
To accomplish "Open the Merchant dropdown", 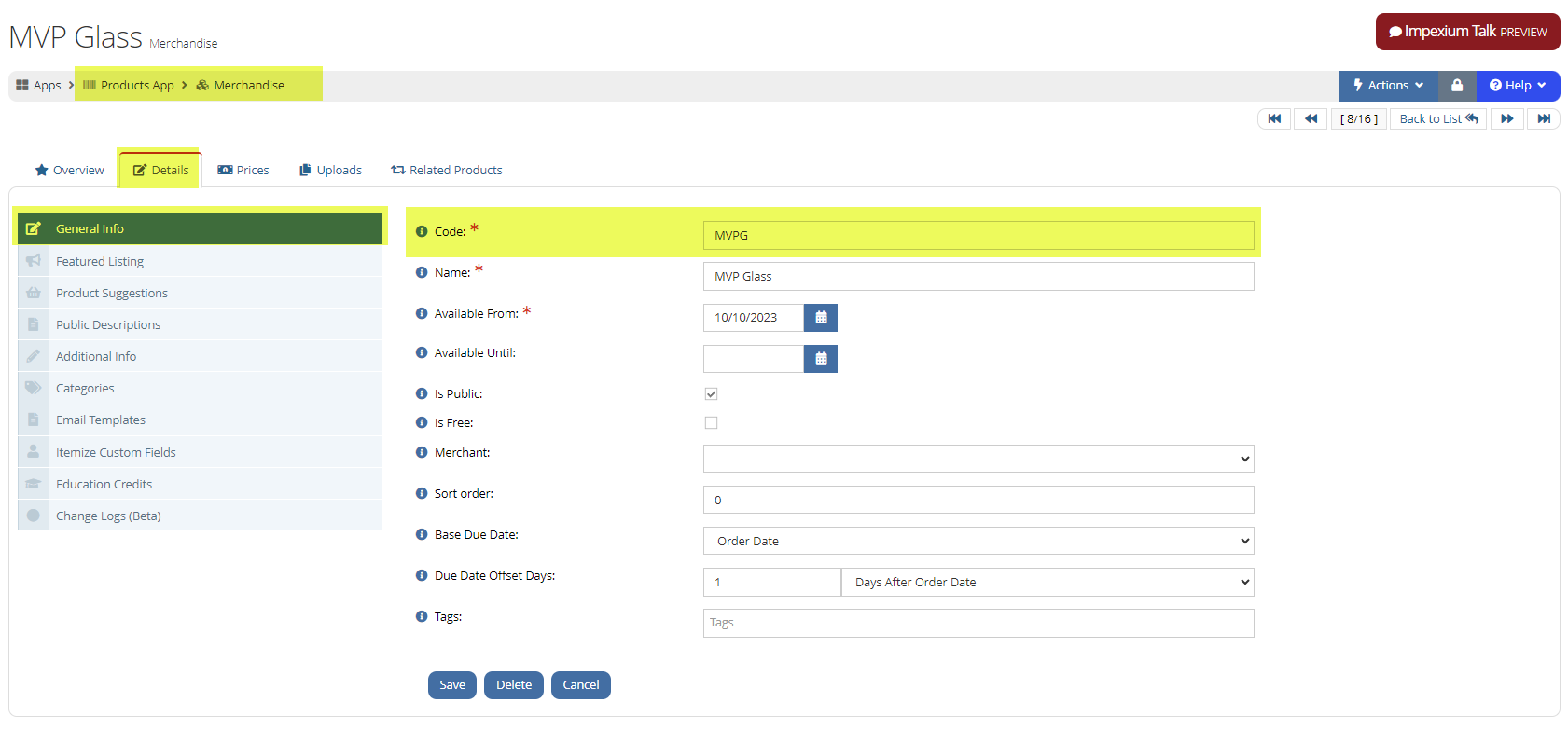I will pyautogui.click(x=978, y=459).
